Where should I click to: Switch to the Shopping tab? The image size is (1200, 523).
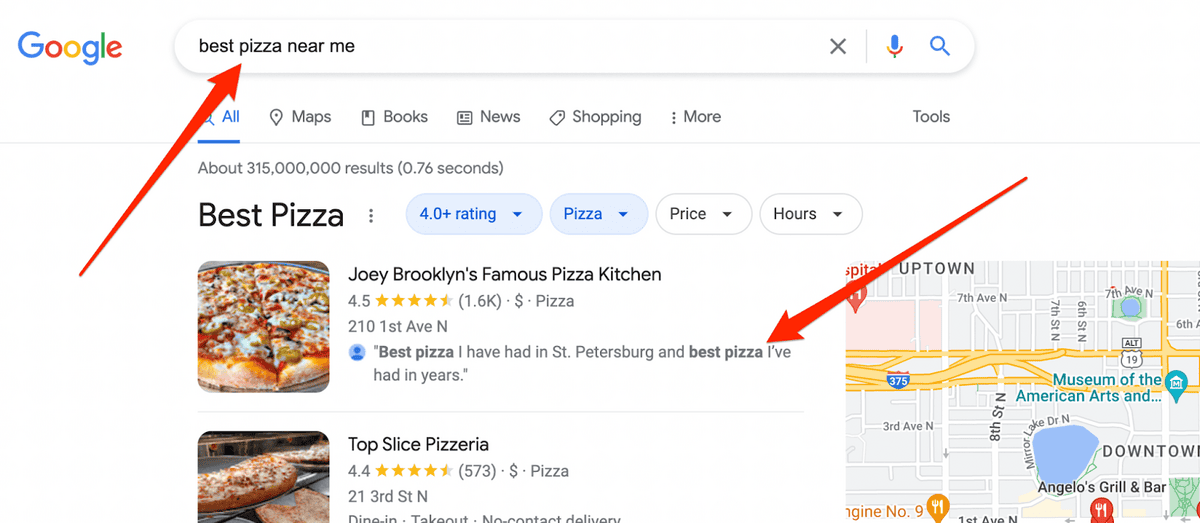click(595, 117)
